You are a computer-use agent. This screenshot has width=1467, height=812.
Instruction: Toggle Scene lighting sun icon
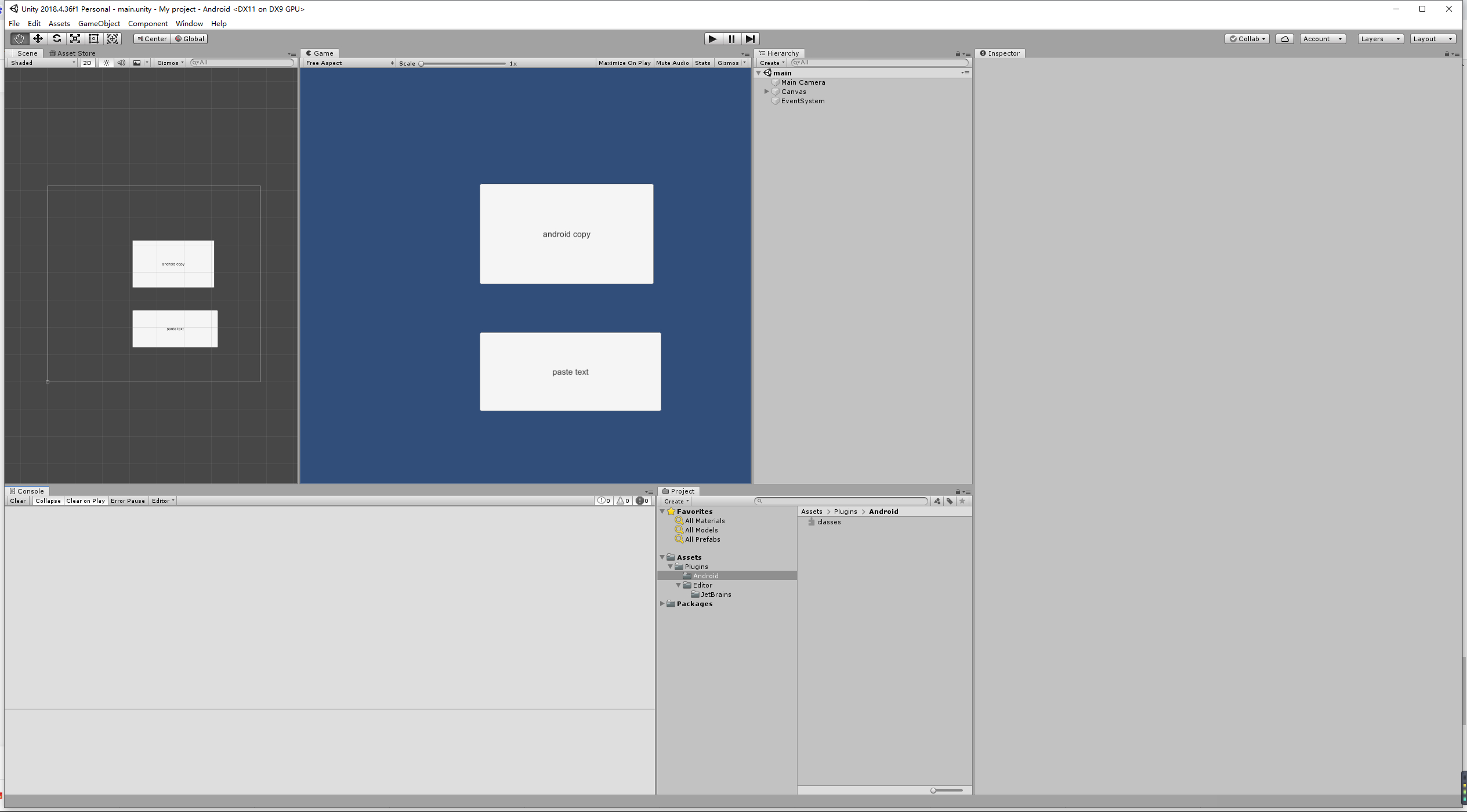click(106, 63)
